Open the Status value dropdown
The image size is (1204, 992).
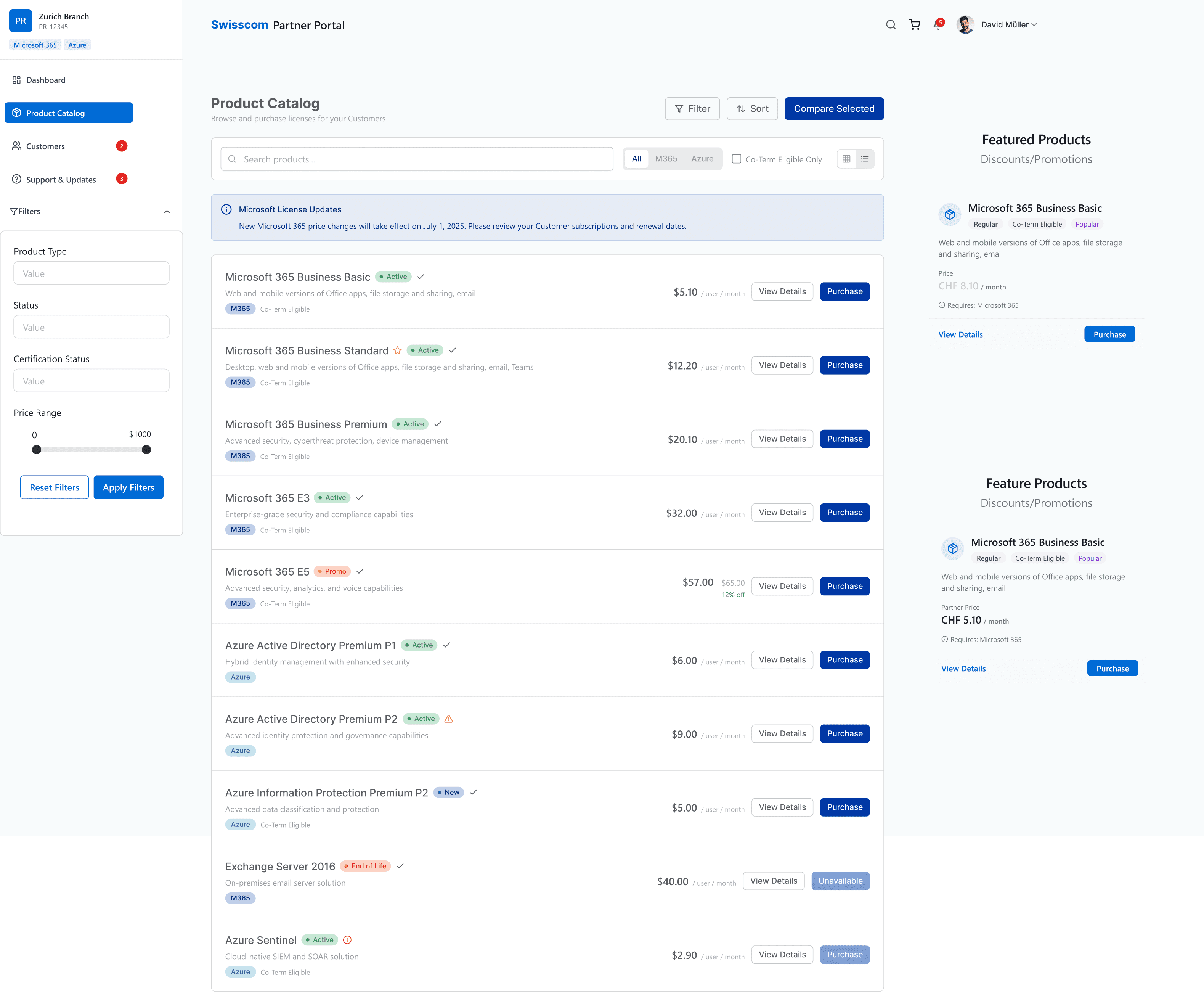92,327
